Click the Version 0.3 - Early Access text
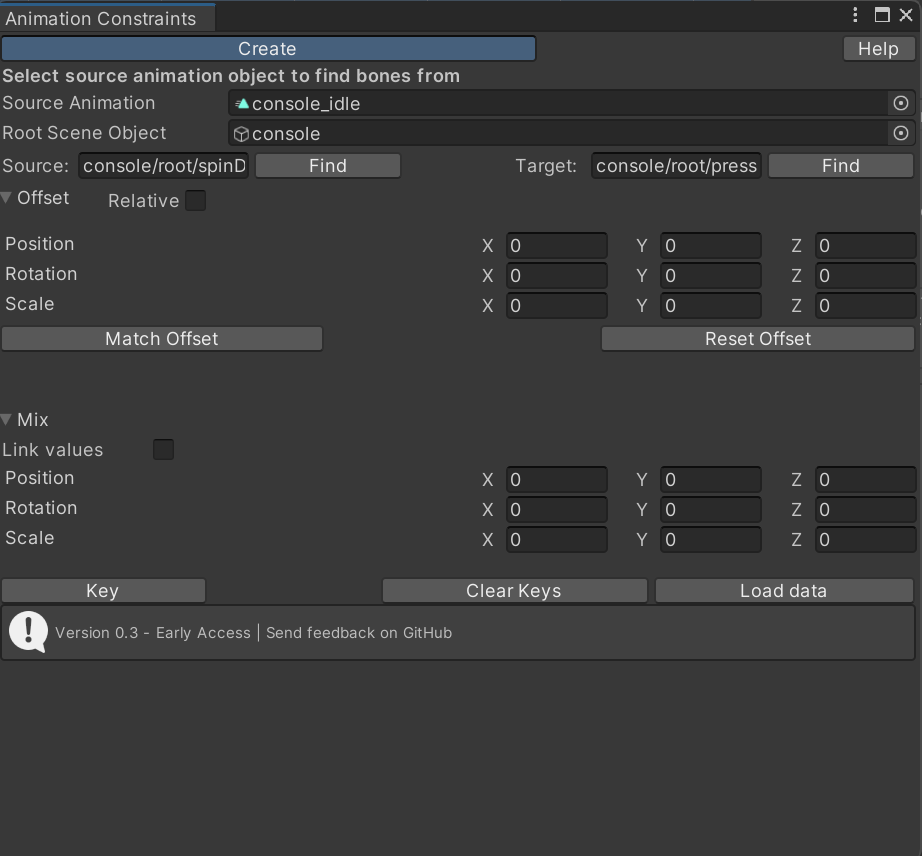 (x=153, y=633)
